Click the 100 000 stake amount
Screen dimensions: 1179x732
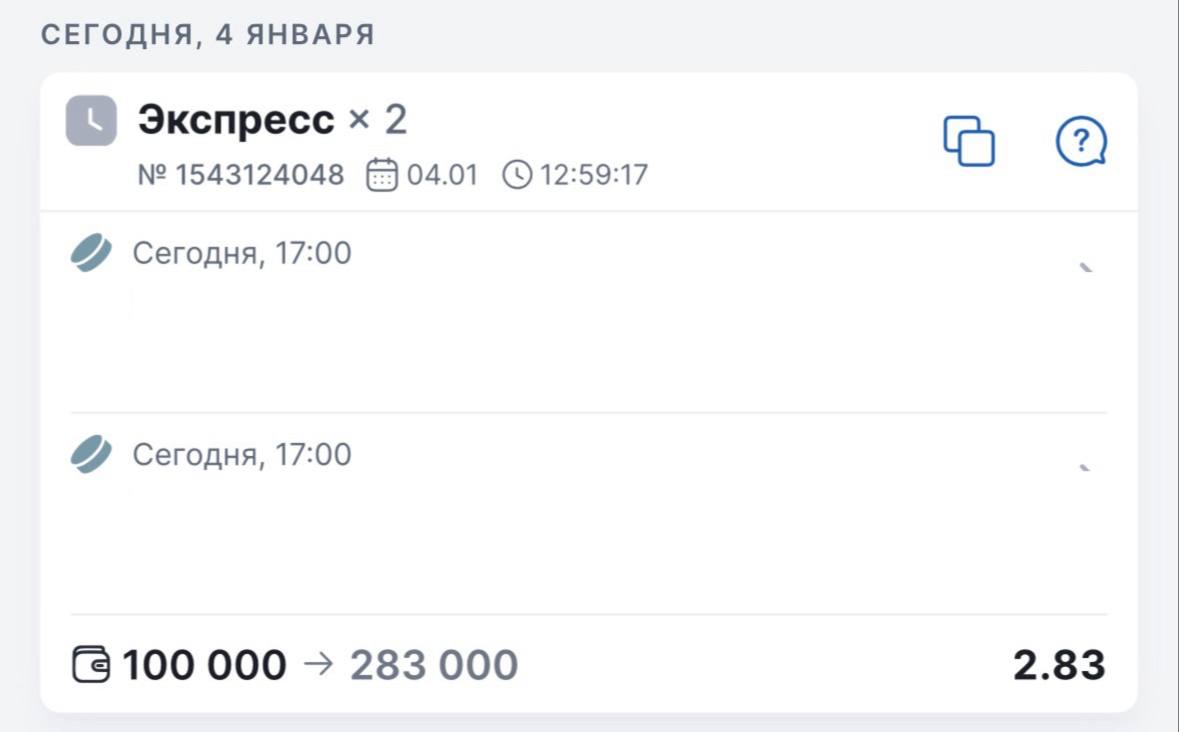204,665
